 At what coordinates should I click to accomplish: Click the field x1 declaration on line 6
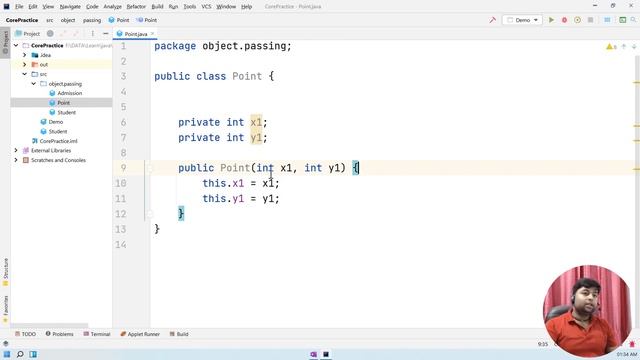pyautogui.click(x=256, y=122)
